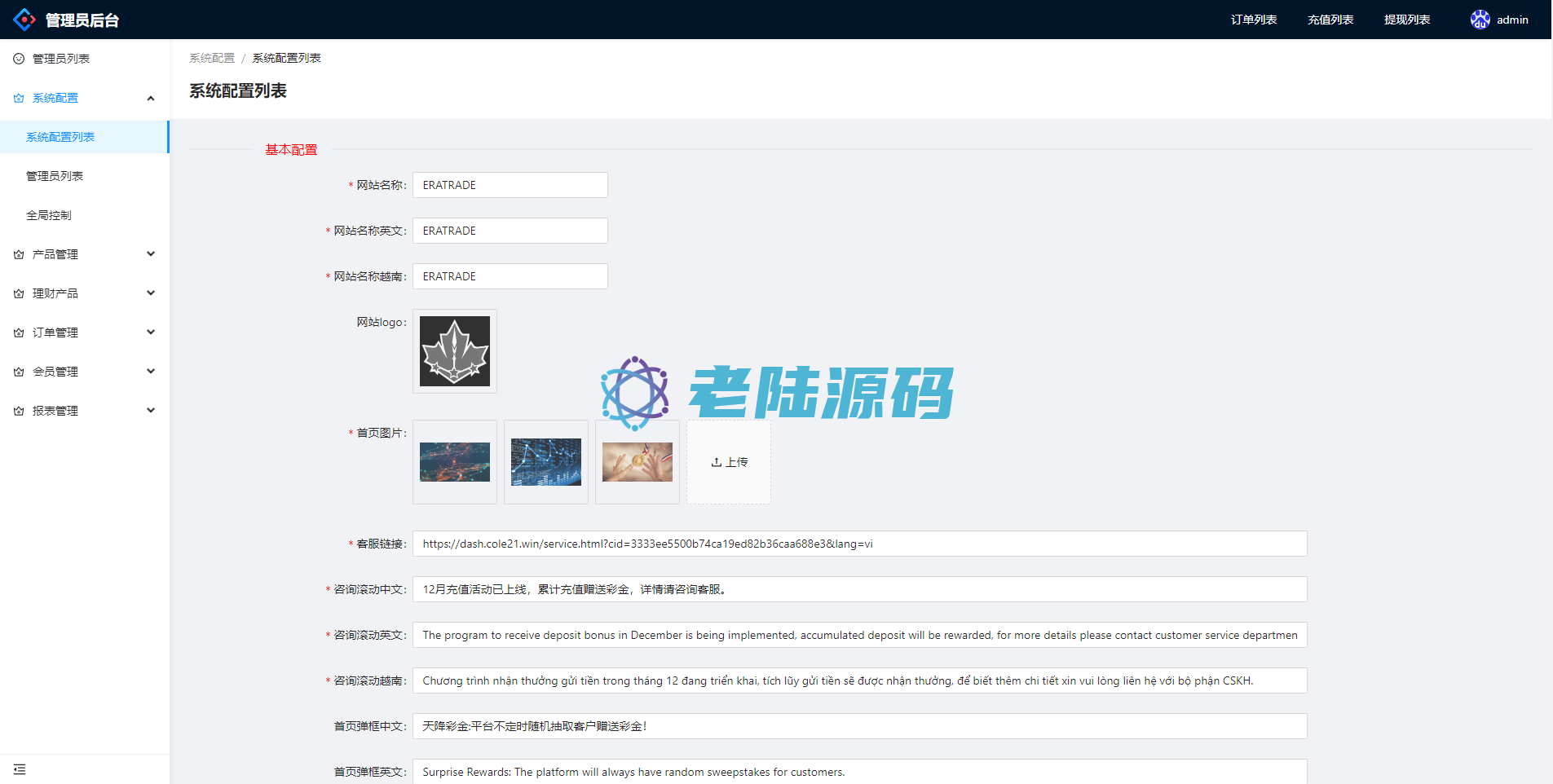The image size is (1553, 784).
Task: Select 全局控制 in the sidebar
Action: click(49, 215)
